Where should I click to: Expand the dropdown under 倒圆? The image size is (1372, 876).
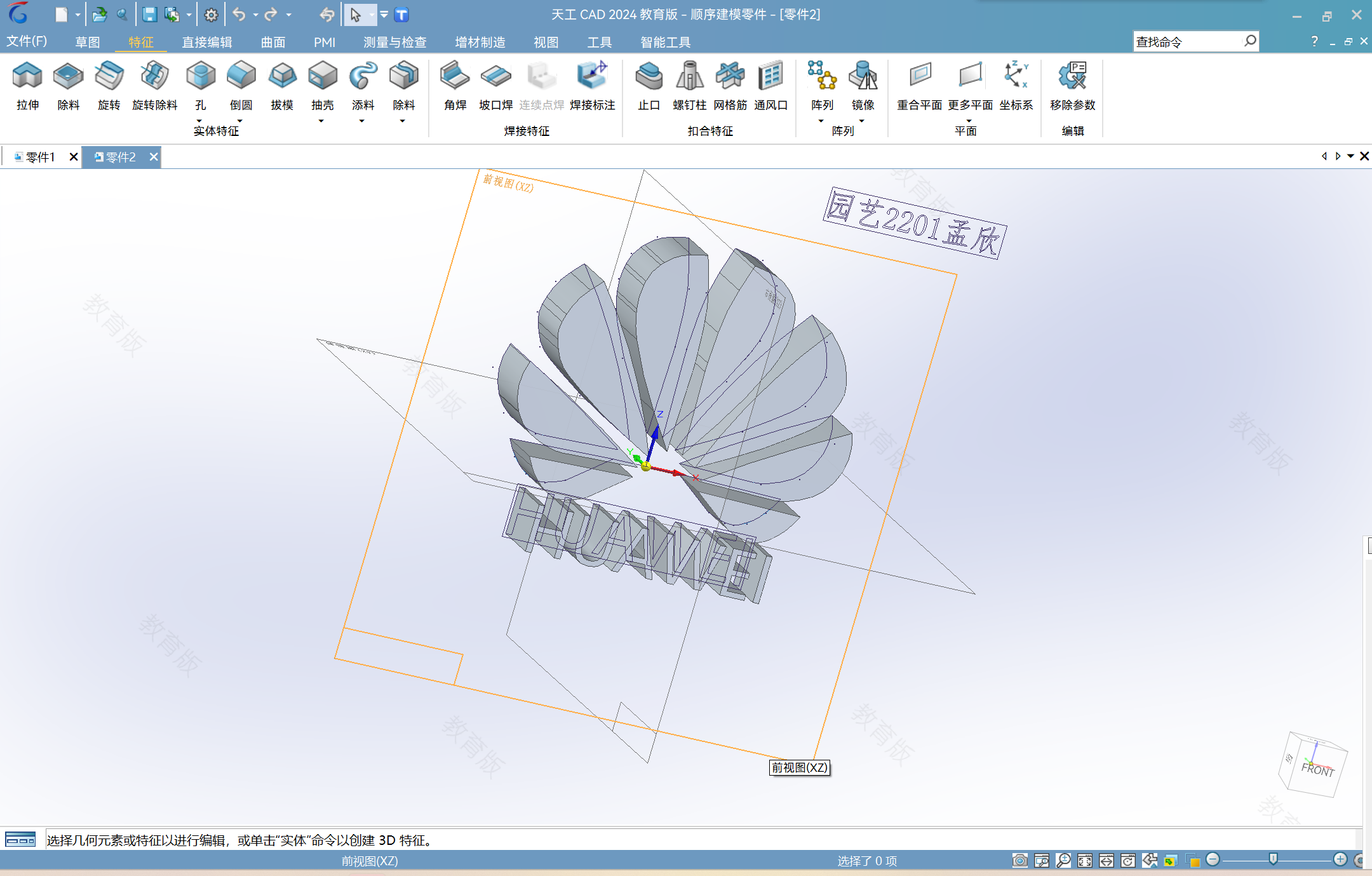point(240,121)
